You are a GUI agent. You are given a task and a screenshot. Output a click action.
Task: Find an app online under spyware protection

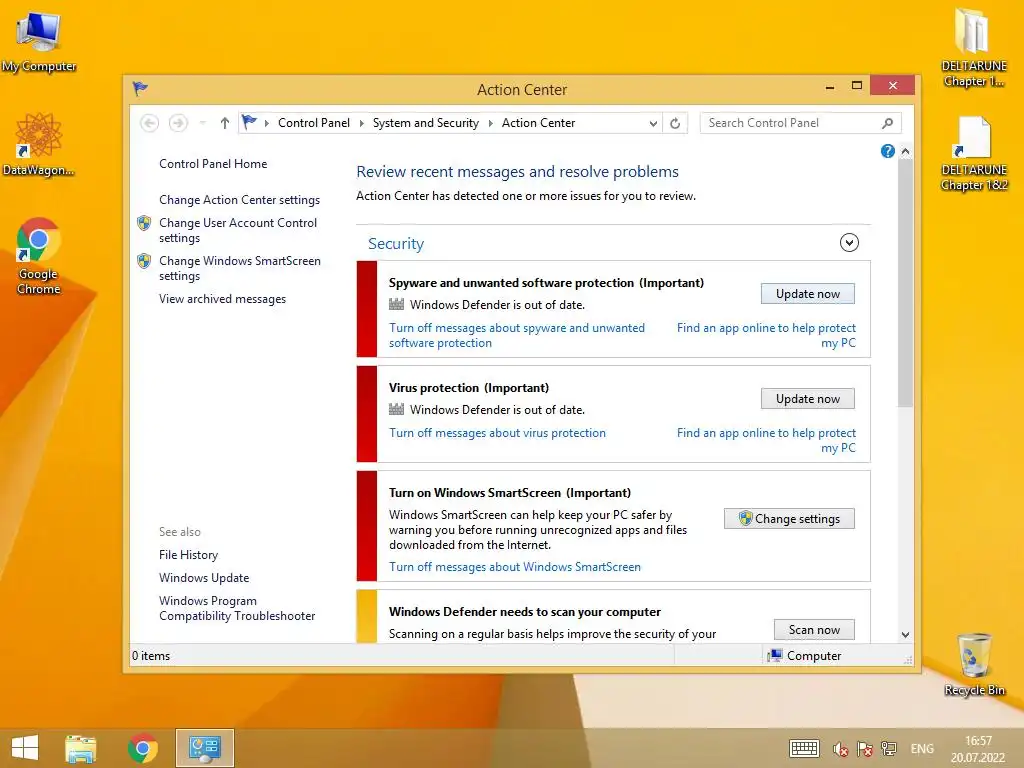tap(766, 335)
